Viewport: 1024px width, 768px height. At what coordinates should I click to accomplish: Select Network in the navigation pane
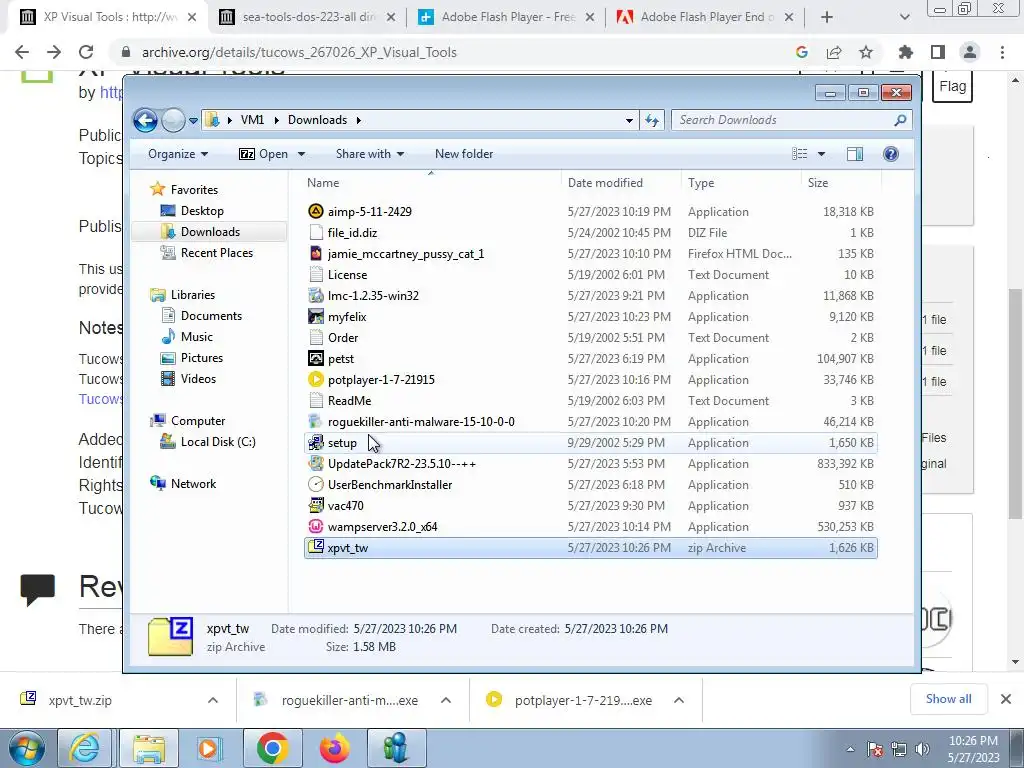[x=193, y=484]
